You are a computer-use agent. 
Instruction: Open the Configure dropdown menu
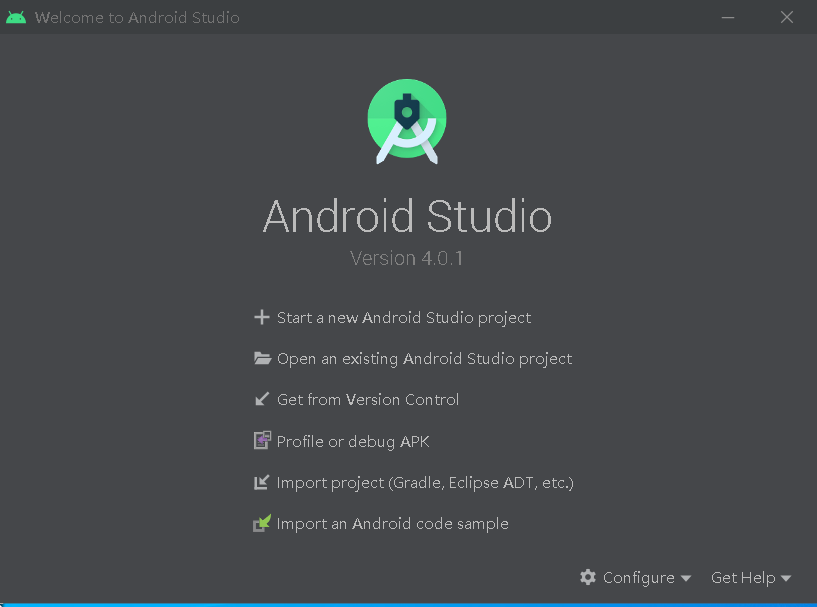coord(636,577)
